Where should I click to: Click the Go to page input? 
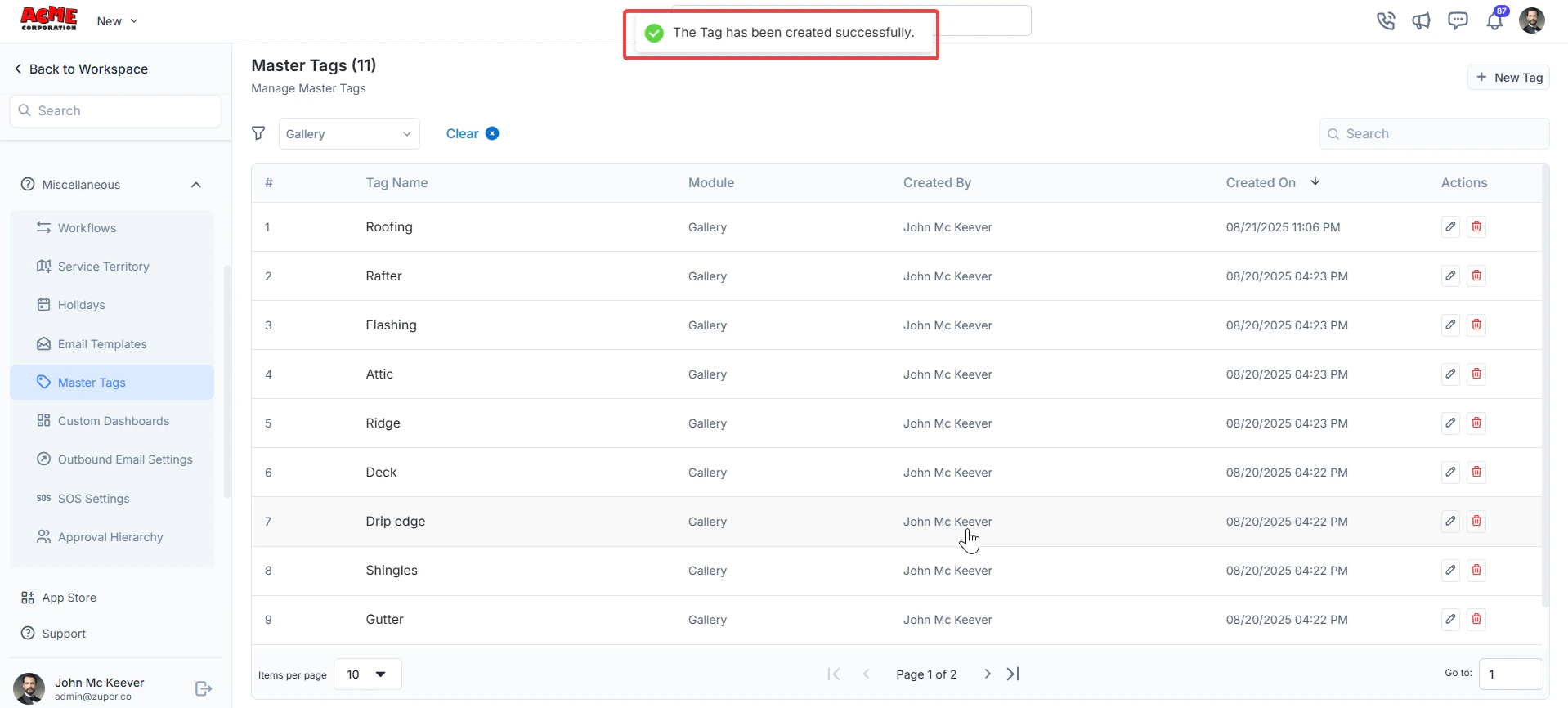coord(1511,674)
